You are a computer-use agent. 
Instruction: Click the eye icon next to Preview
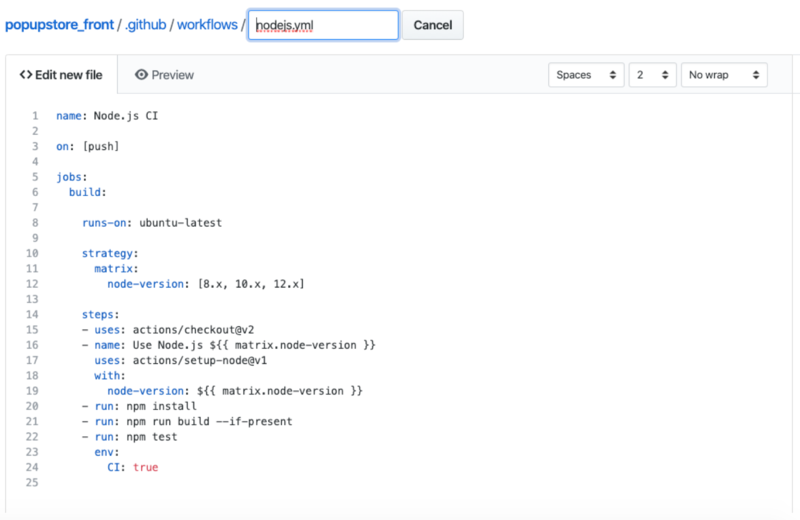pos(141,75)
